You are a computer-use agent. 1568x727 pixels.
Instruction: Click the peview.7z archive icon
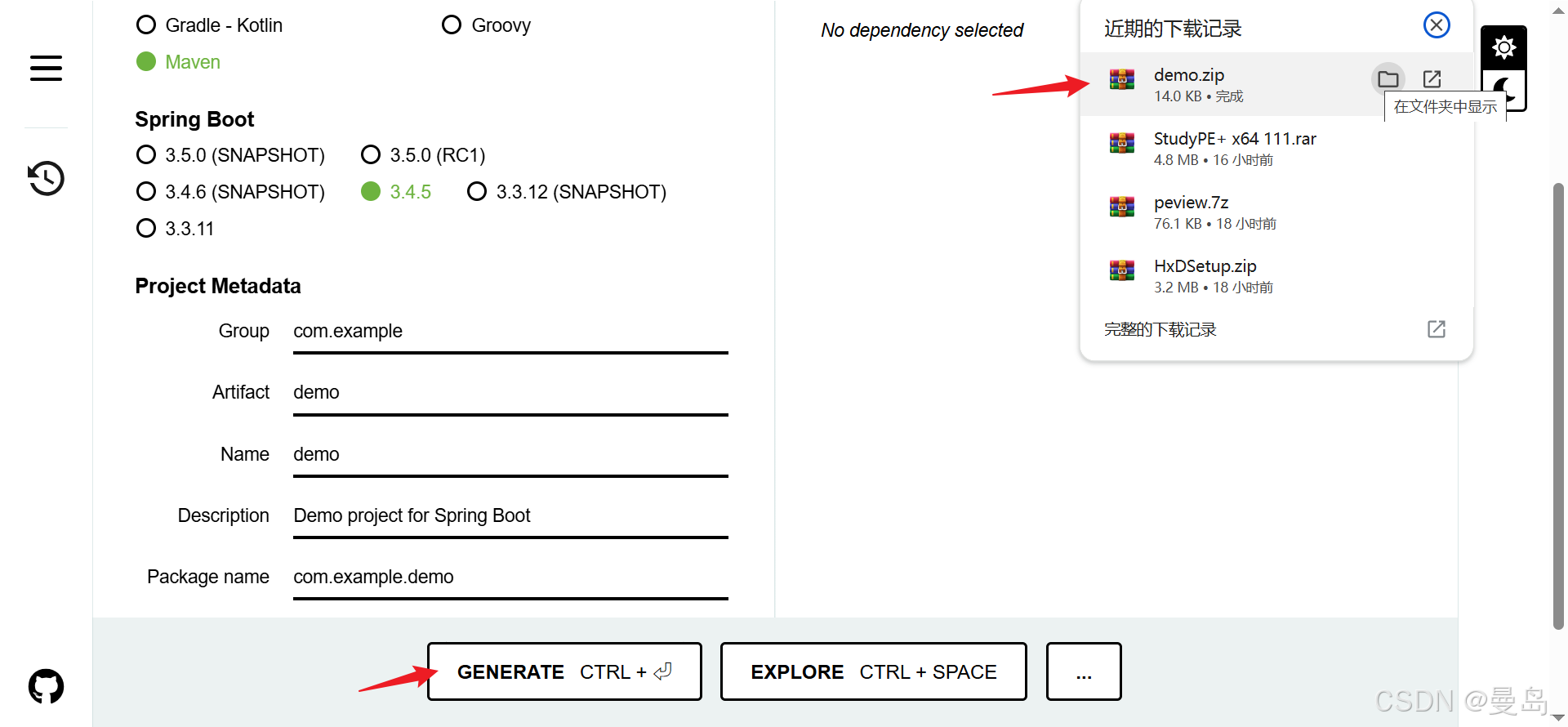tap(1122, 207)
